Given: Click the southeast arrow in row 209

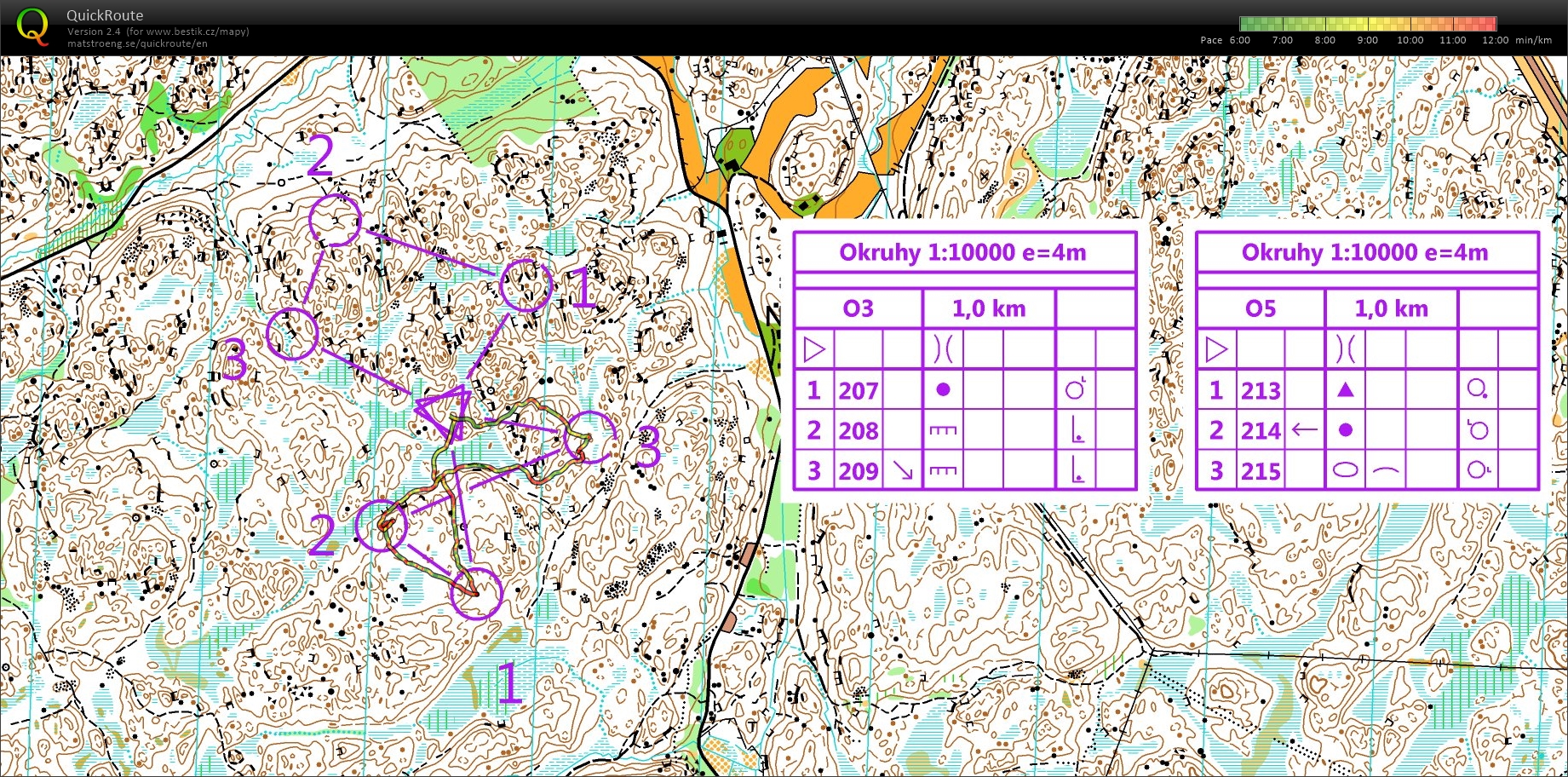Looking at the screenshot, I should click(902, 470).
